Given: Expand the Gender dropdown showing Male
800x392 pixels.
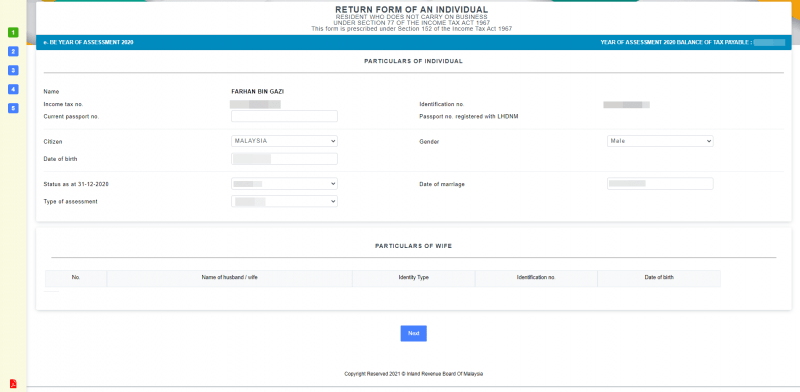Looking at the screenshot, I should (660, 141).
